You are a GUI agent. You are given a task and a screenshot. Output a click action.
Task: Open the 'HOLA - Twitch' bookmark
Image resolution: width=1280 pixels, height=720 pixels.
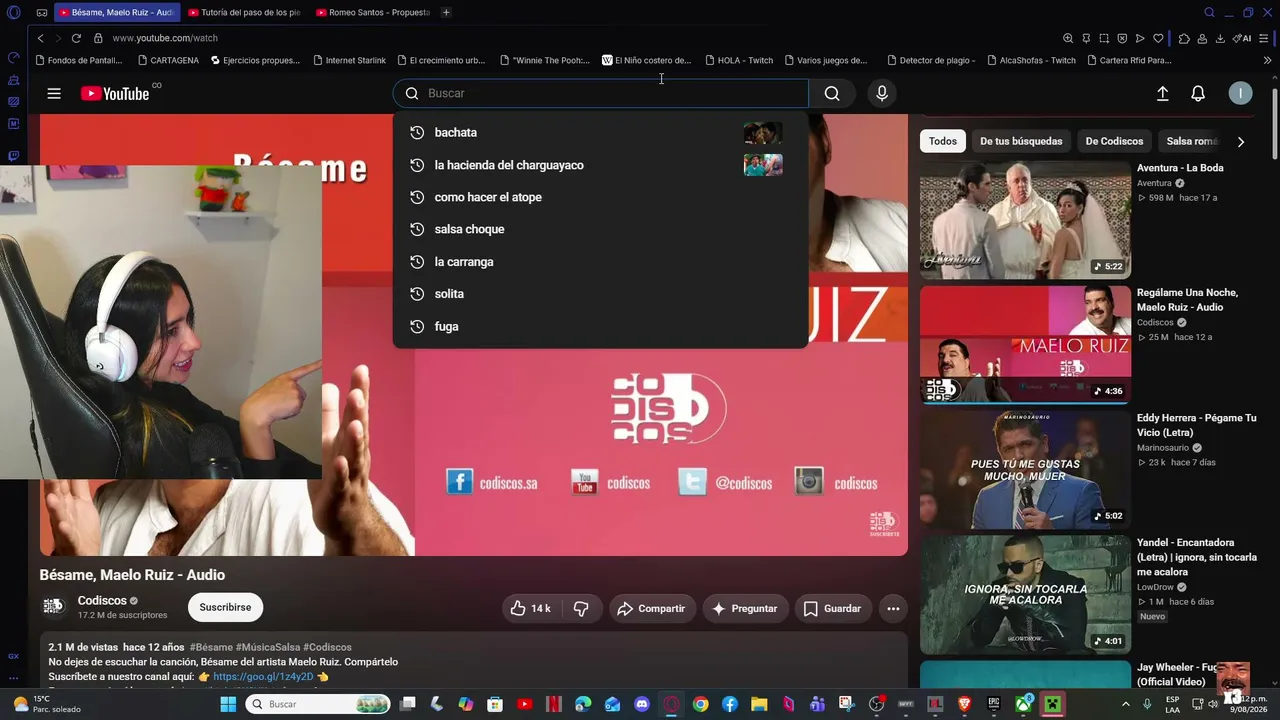pos(738,60)
